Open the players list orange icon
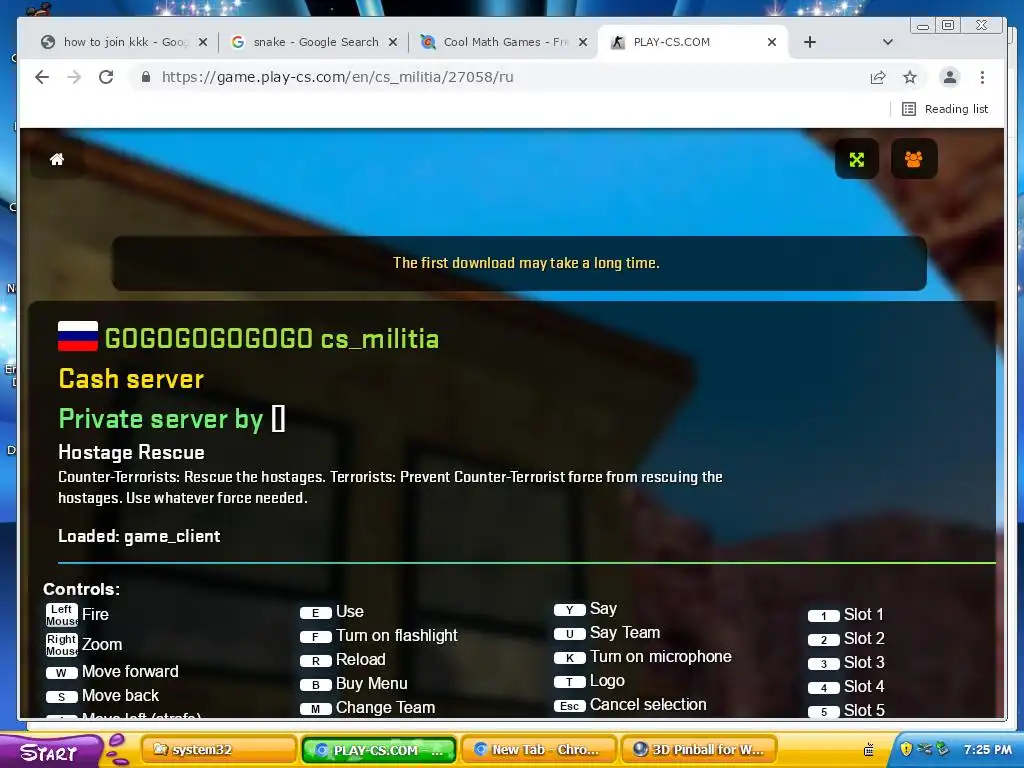The image size is (1024, 768). point(914,159)
